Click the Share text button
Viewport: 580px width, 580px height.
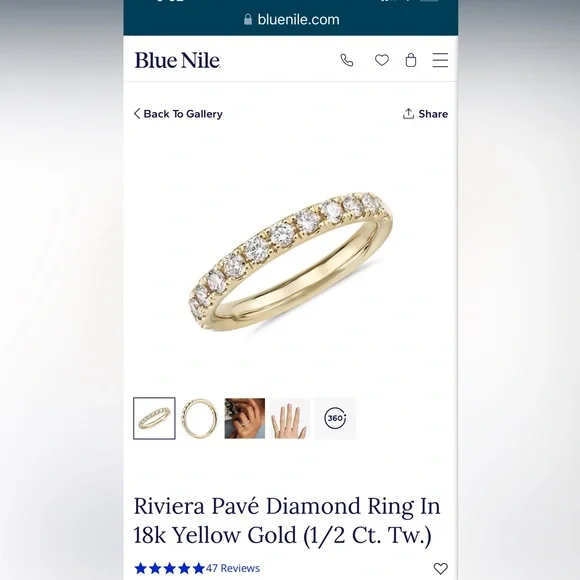click(433, 114)
